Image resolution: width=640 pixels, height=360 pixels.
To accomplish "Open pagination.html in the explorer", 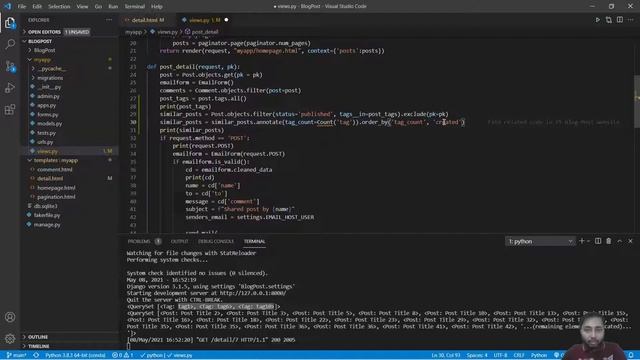I will (x=69, y=197).
